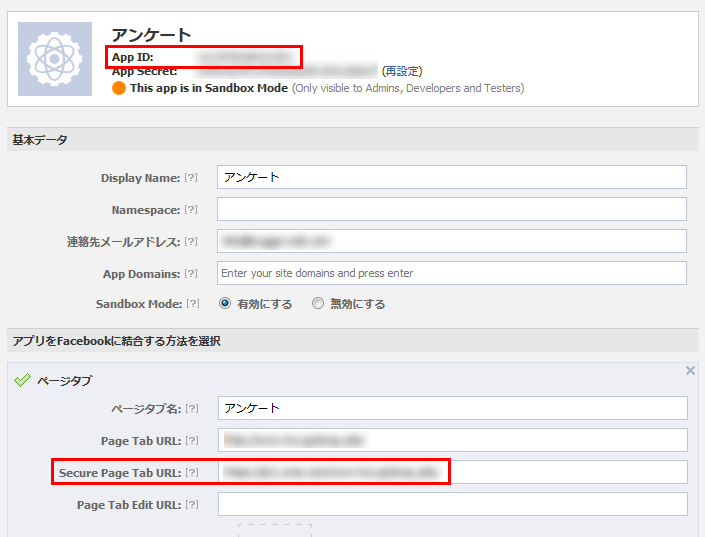
Task: Click the orange Sandbox Mode status dot
Action: pos(119,88)
